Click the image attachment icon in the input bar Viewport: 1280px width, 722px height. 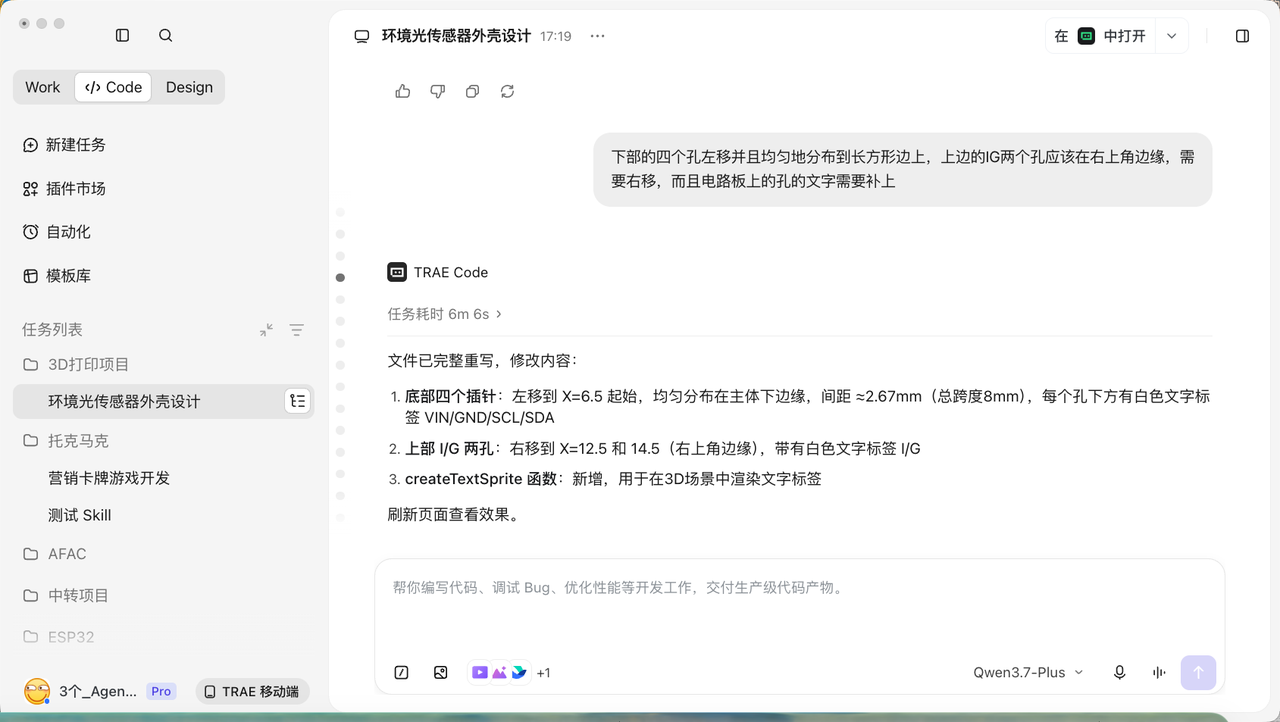point(441,673)
